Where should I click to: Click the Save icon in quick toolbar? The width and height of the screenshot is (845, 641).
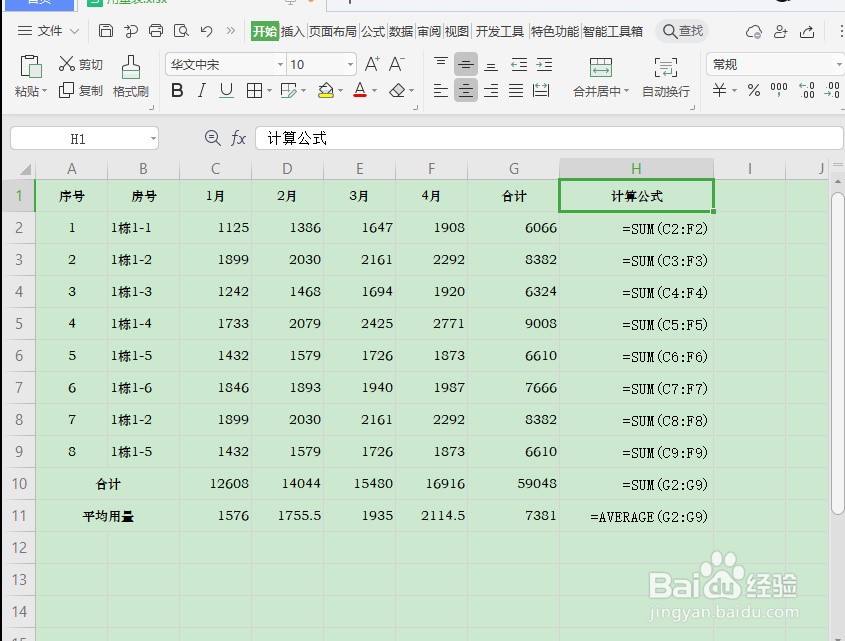(x=106, y=31)
